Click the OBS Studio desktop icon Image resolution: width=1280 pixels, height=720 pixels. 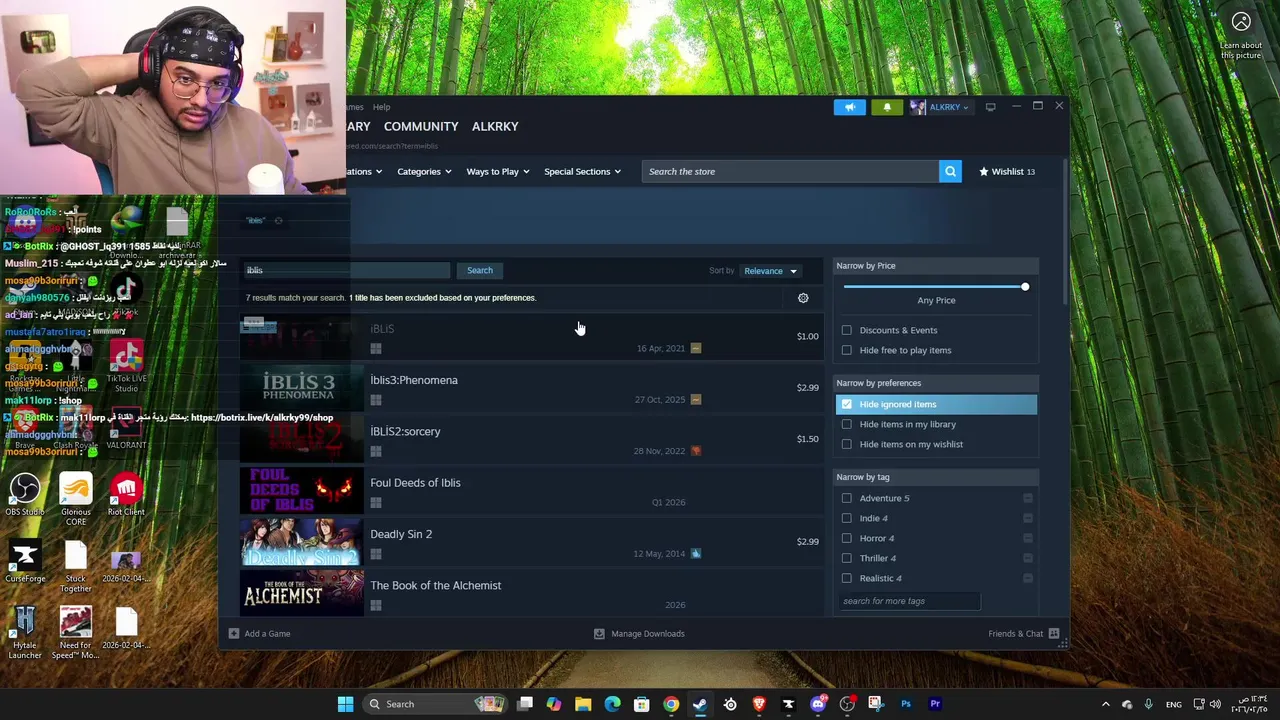tap(25, 494)
